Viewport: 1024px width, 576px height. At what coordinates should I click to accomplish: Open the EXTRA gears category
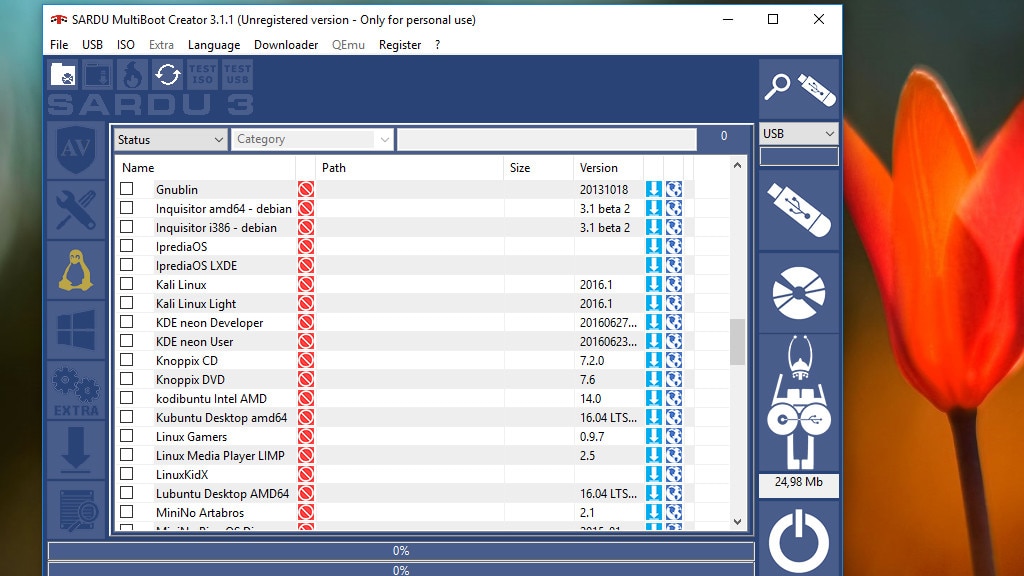click(x=76, y=391)
